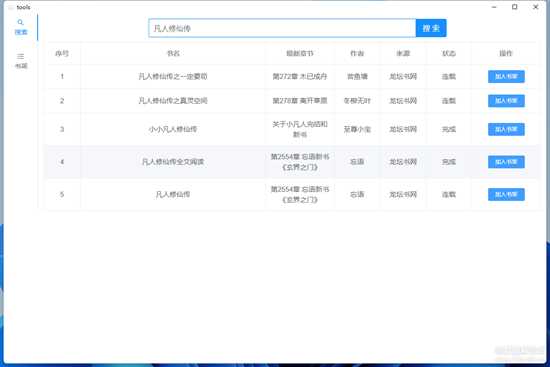Screen dimensions: 550x367
Task: Select the title 小小凡人修仙传
Action: pyautogui.click(x=173, y=129)
